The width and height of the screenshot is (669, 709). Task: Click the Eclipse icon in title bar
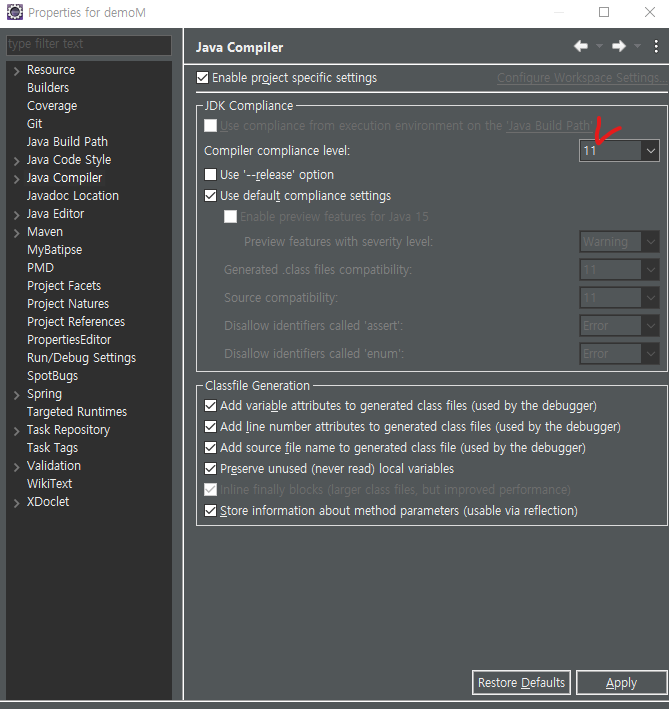(15, 12)
